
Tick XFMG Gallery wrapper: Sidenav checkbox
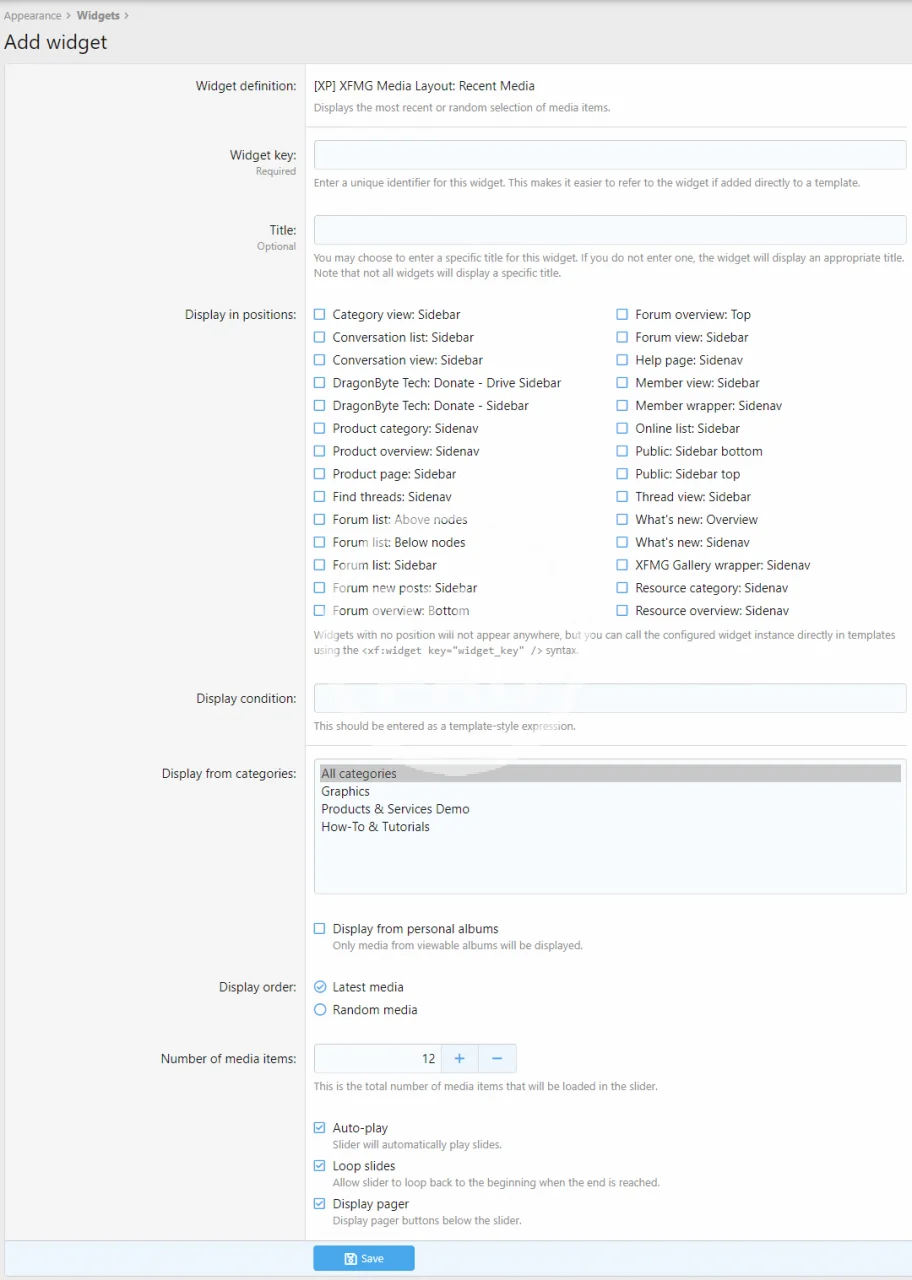point(622,565)
